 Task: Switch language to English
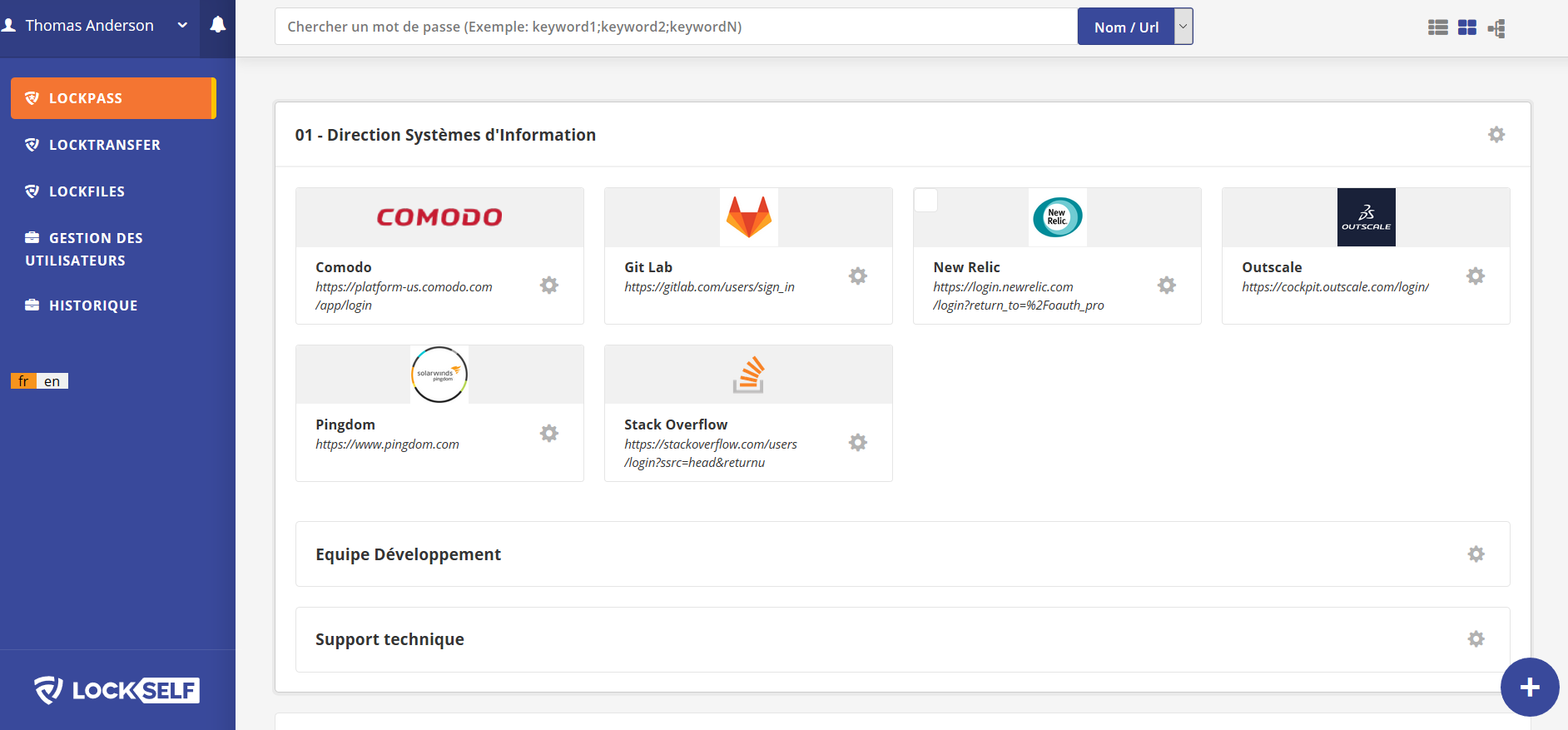52,381
